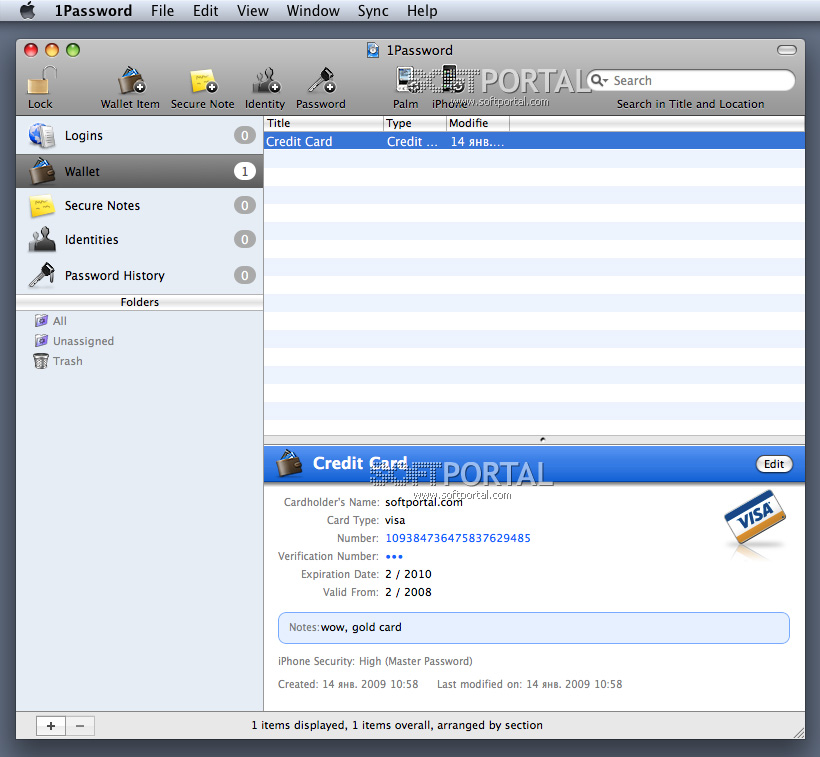Open the 1Password application menu

coord(94,10)
